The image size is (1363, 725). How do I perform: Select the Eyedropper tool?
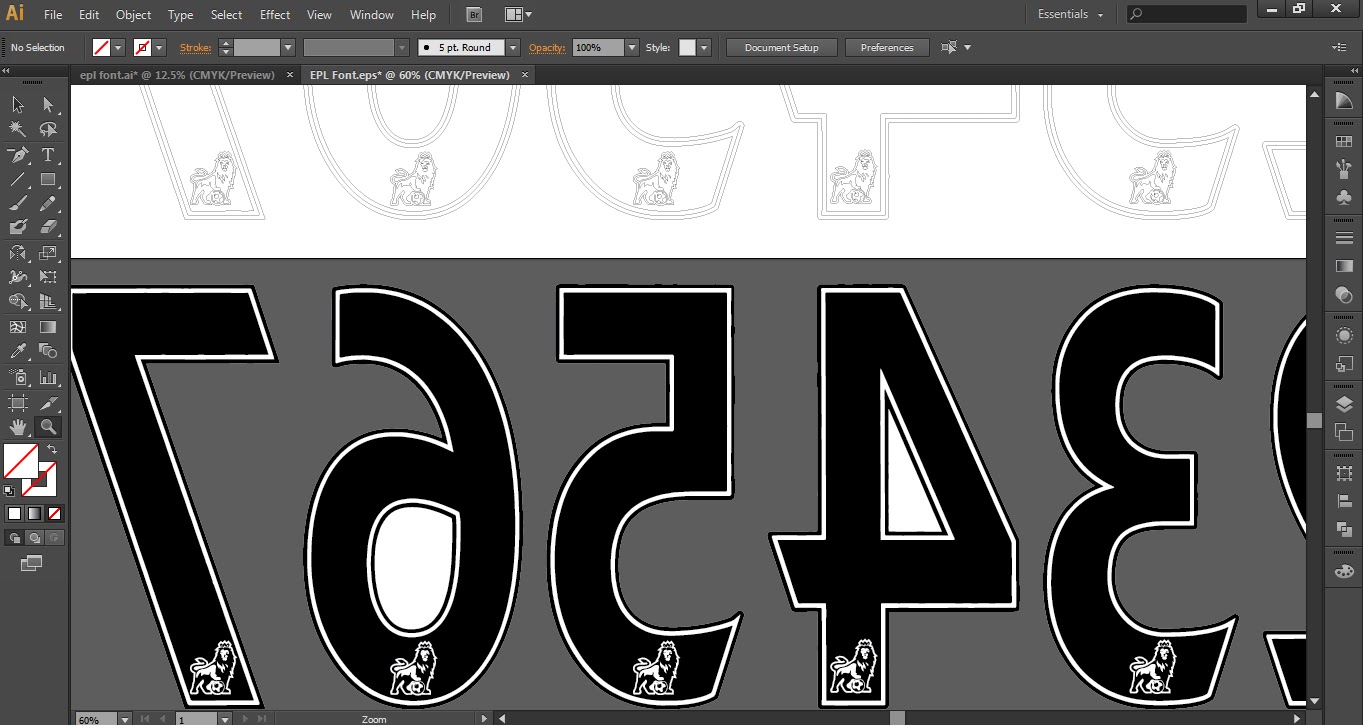coord(18,351)
